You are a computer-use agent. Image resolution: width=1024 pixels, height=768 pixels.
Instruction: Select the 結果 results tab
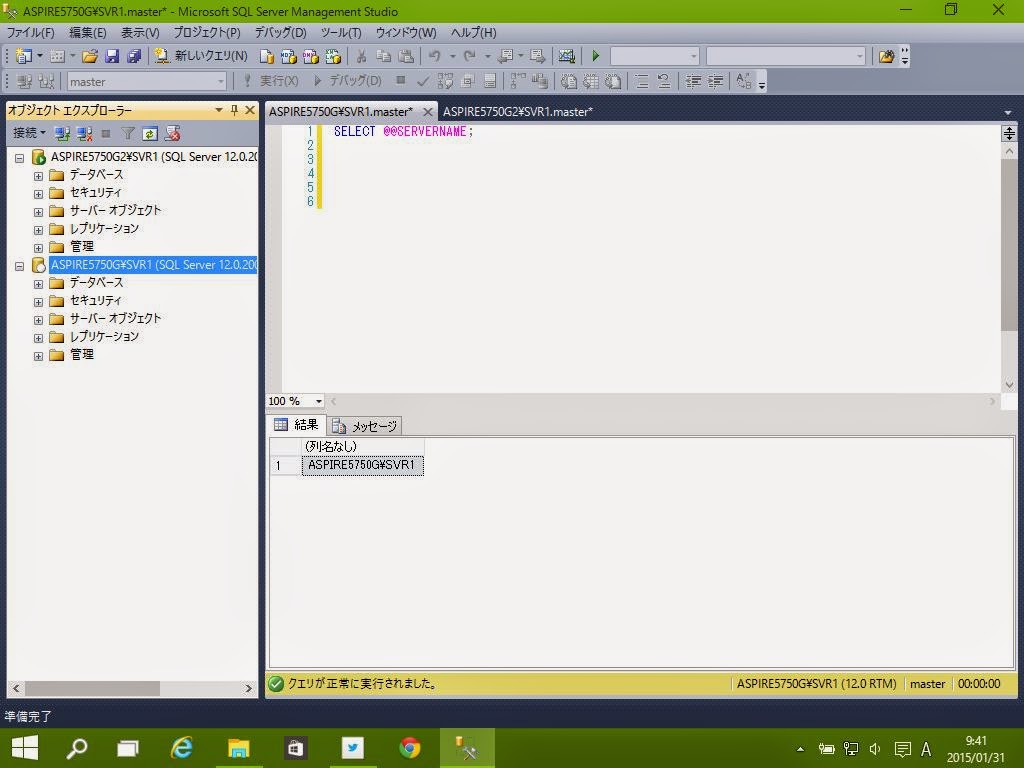pos(296,425)
